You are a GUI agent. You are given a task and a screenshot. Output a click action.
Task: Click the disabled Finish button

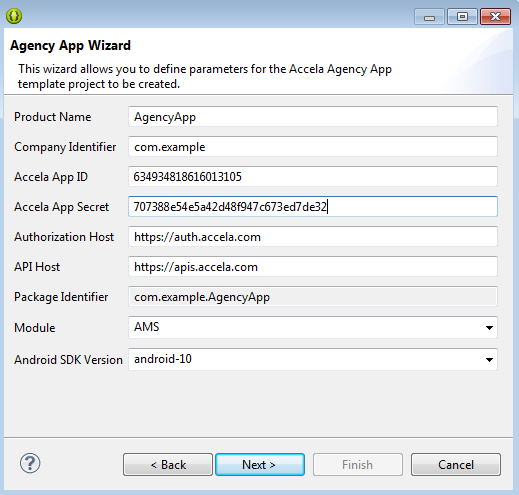358,464
